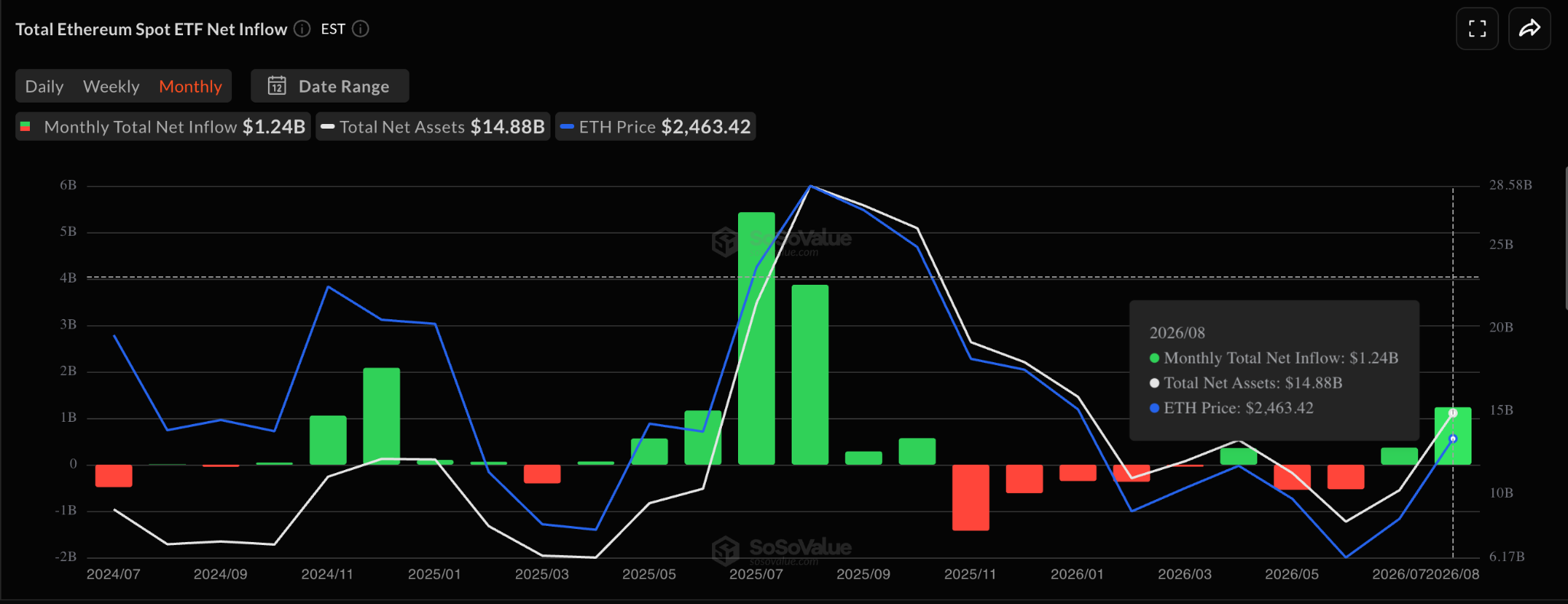Viewport: 1568px width, 604px height.
Task: Open the Date Range picker
Action: click(x=330, y=86)
